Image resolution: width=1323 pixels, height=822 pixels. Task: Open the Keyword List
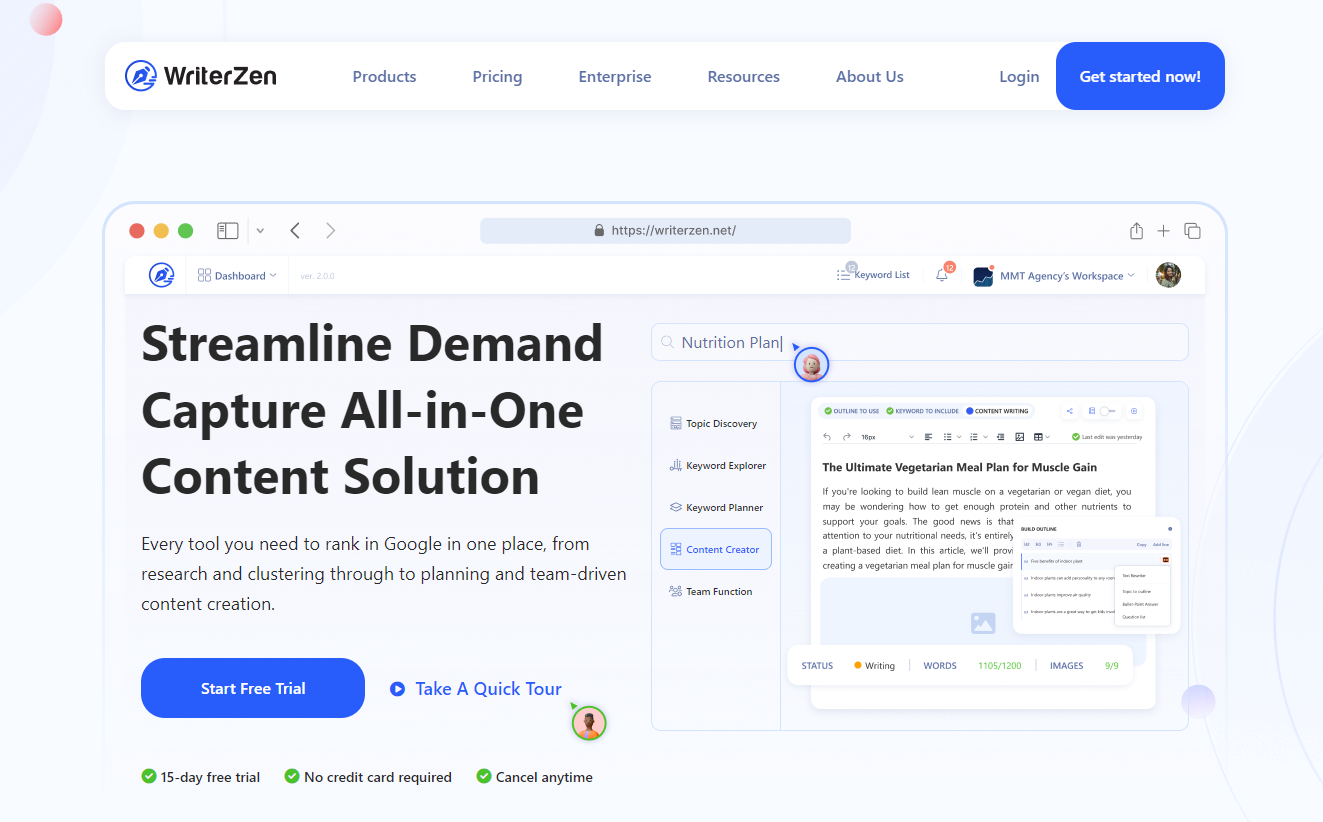click(873, 275)
